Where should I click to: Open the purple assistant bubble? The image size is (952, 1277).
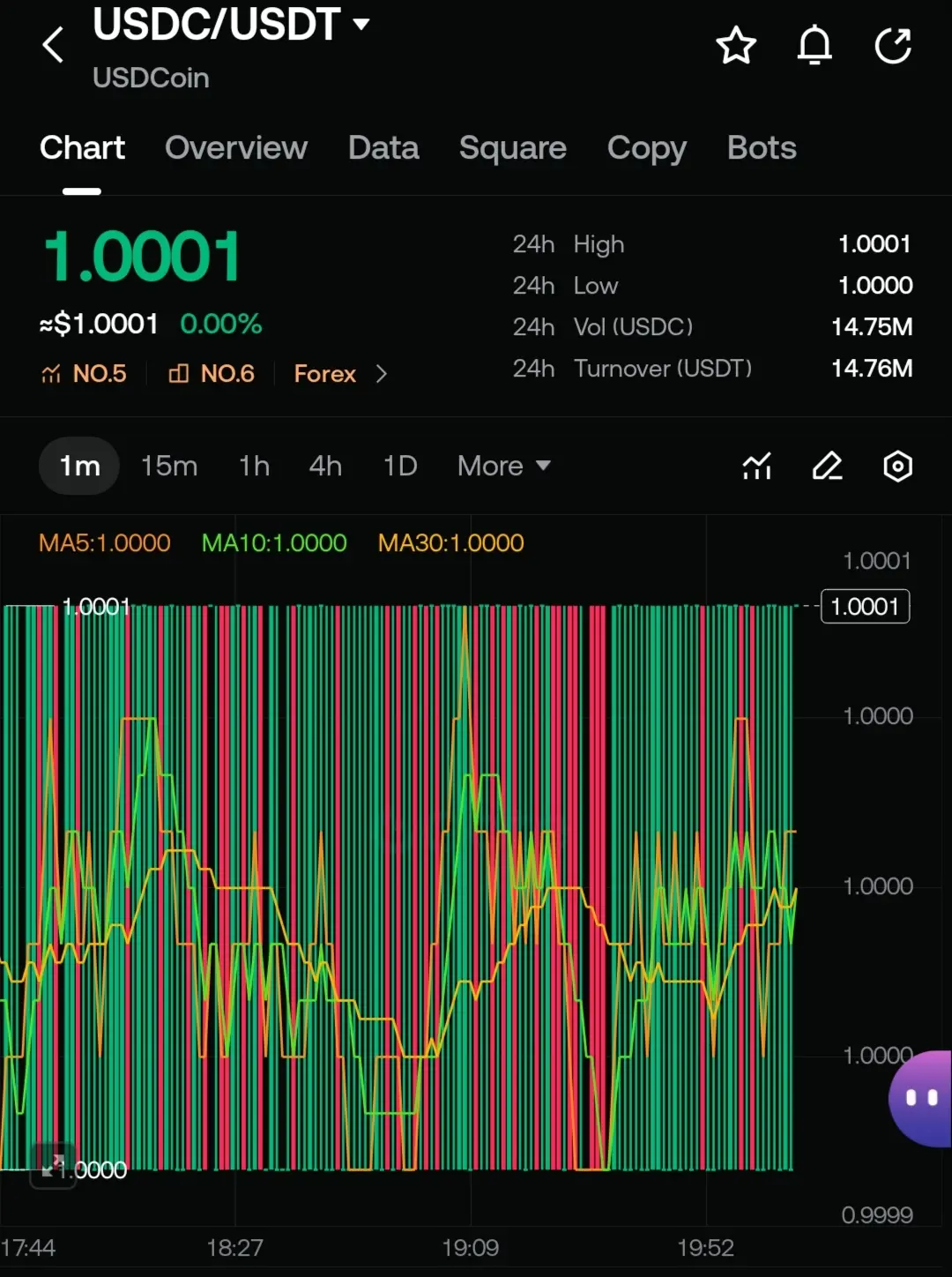(920, 1098)
